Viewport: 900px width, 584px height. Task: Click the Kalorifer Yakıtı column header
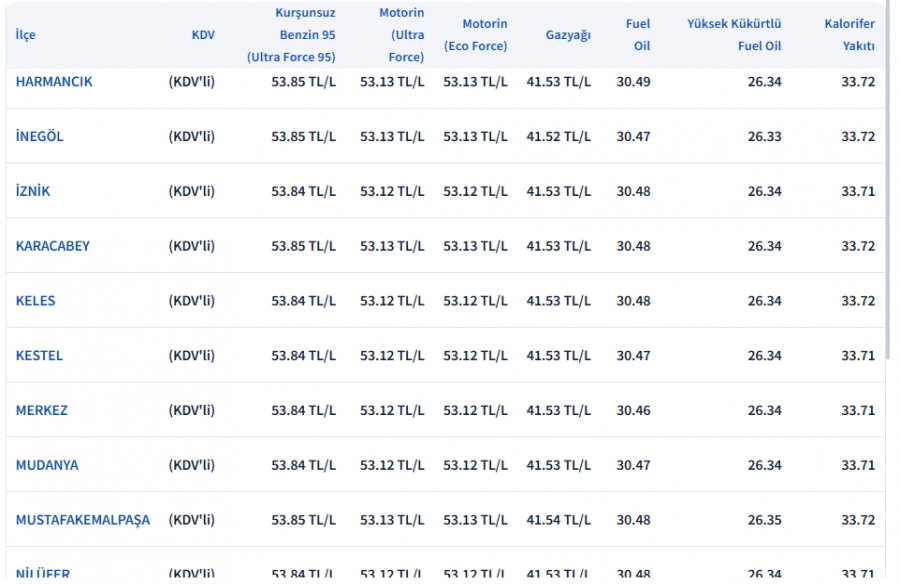tap(850, 35)
